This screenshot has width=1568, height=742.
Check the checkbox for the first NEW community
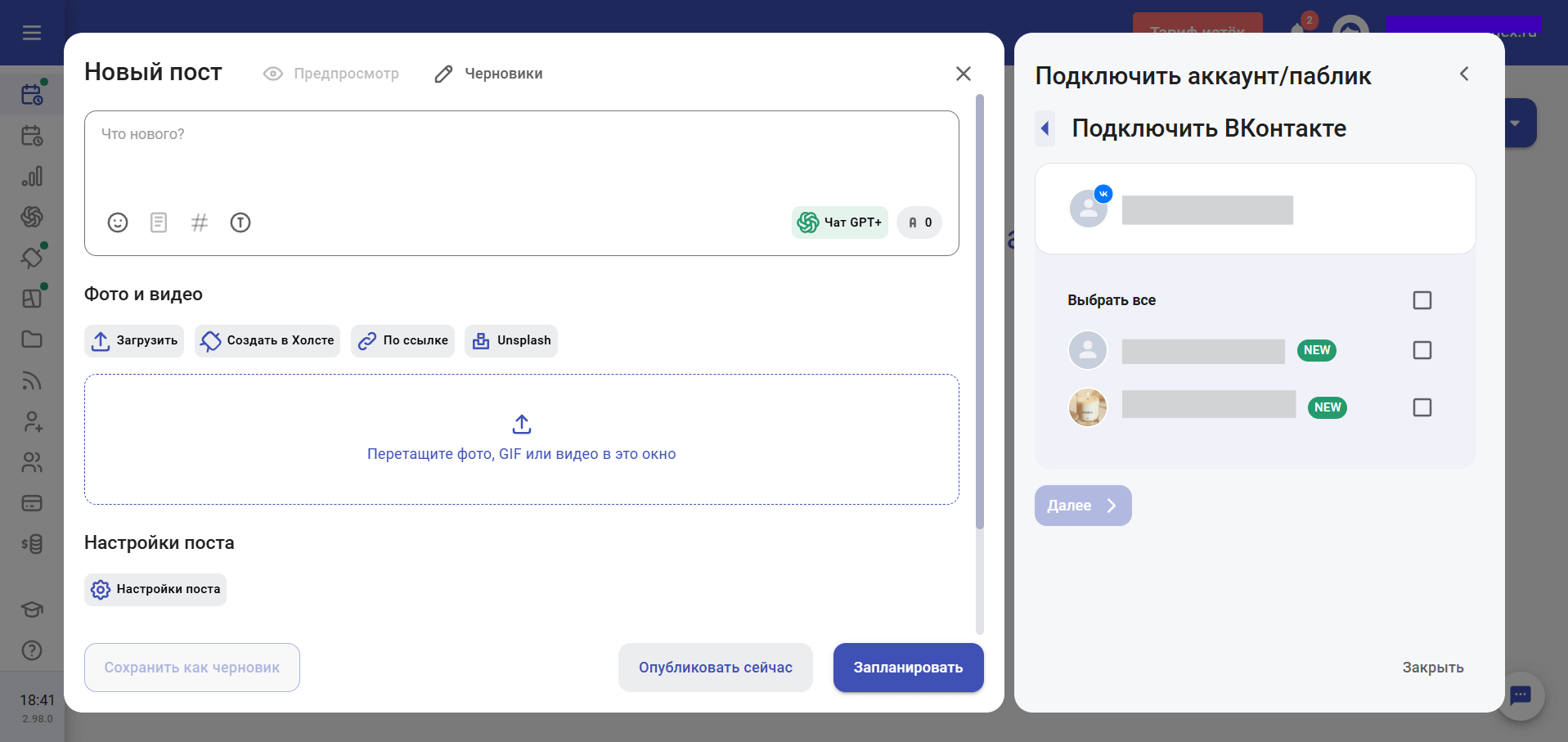pos(1422,350)
